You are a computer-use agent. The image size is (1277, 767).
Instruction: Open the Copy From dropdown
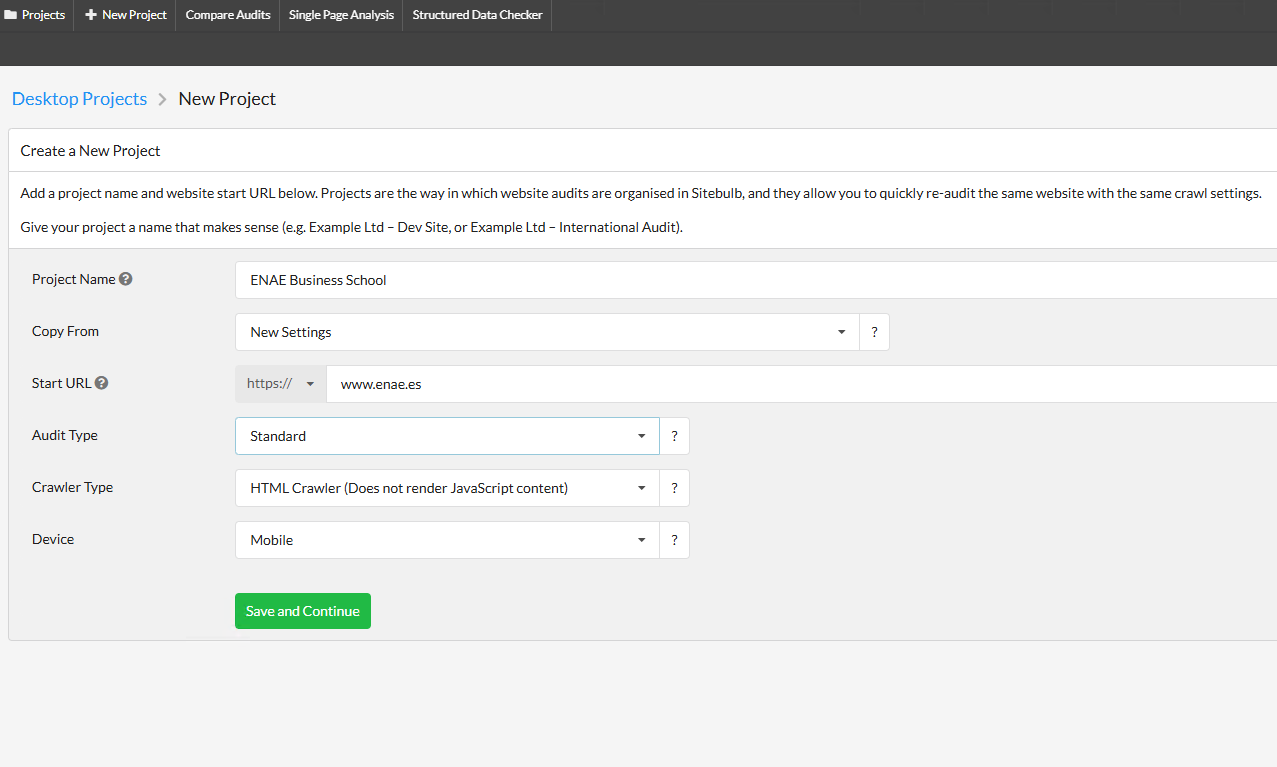click(547, 332)
